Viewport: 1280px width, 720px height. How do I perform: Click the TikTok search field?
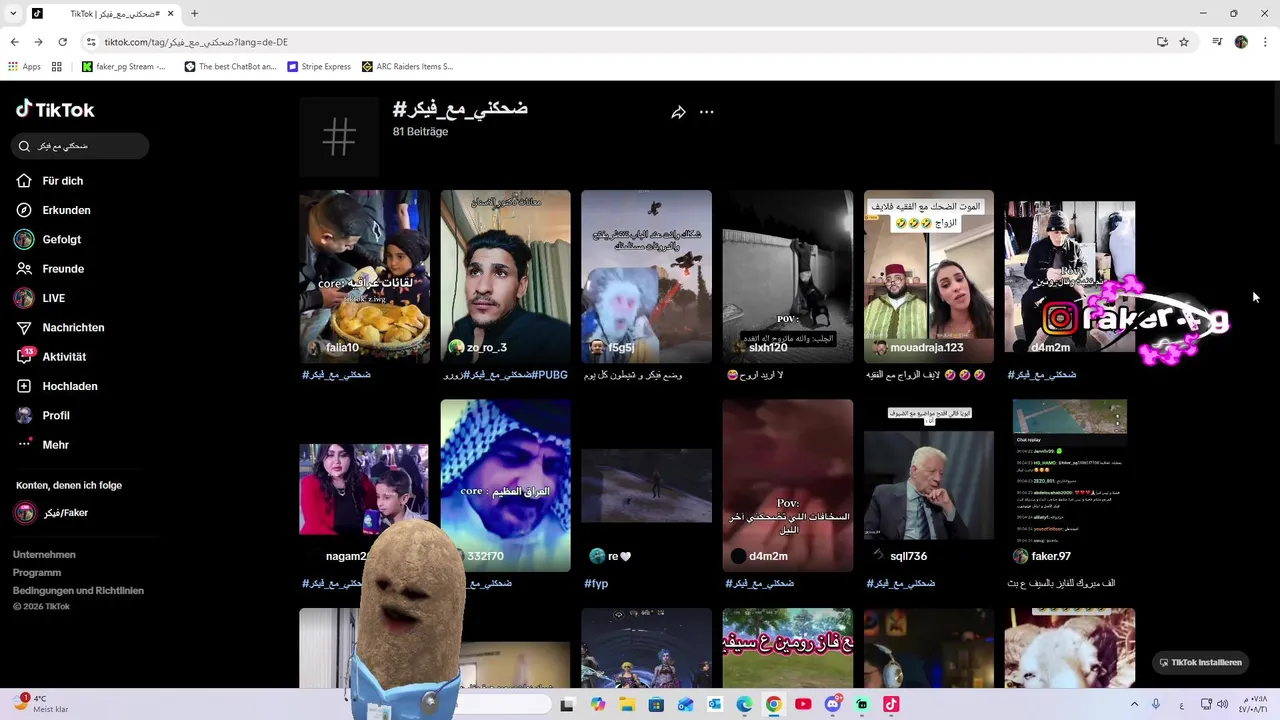pos(81,146)
